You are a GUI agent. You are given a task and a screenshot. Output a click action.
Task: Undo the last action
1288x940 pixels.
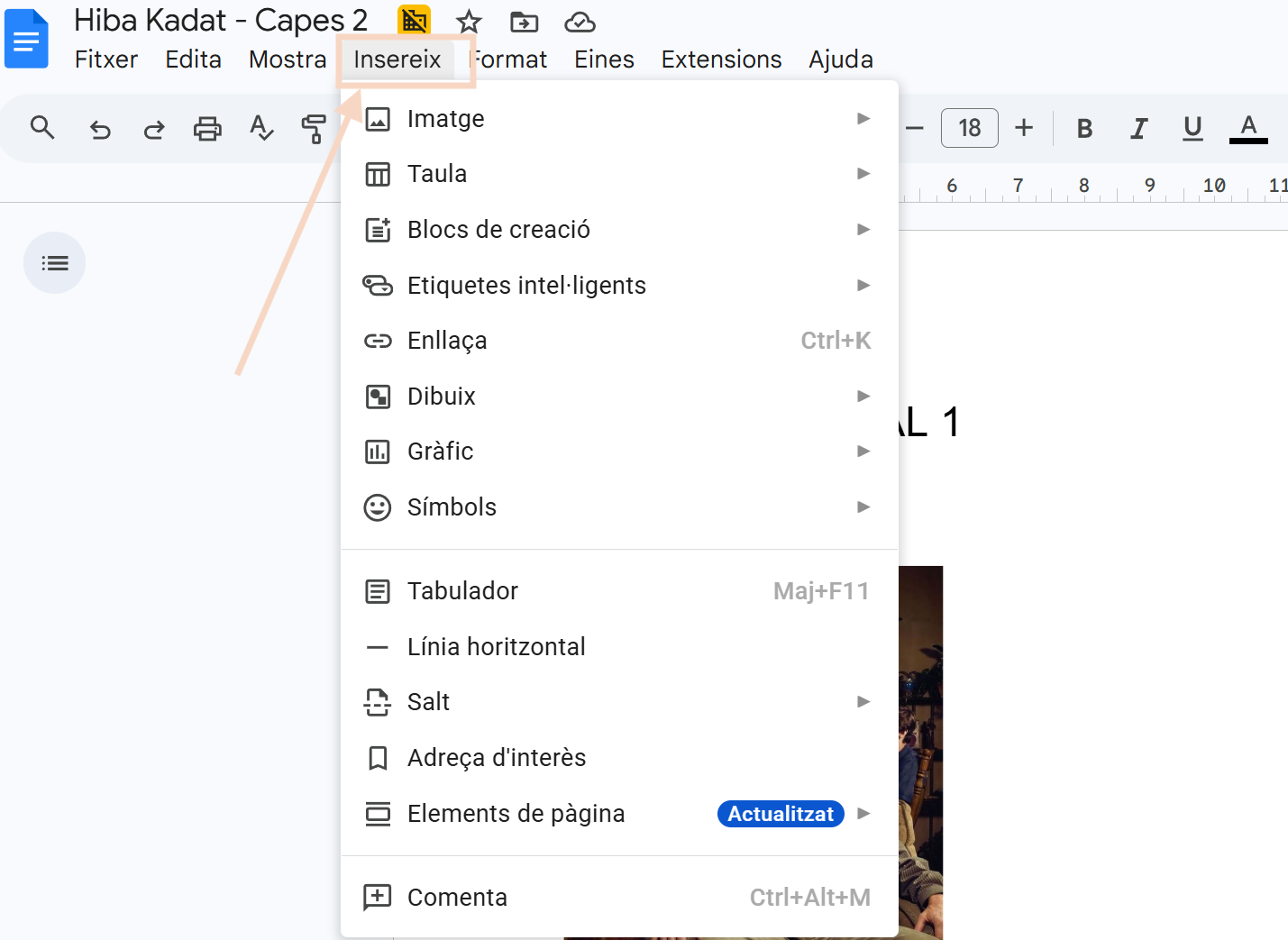100,129
